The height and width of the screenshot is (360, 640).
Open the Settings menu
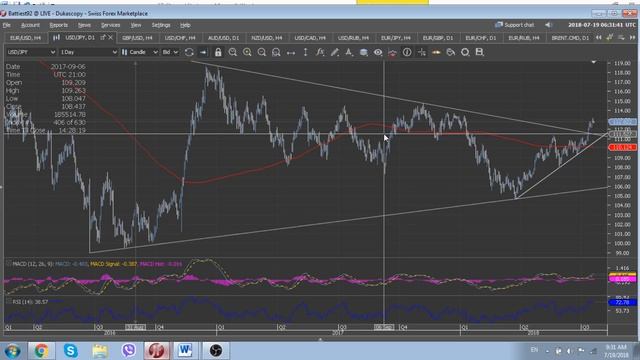(161, 25)
